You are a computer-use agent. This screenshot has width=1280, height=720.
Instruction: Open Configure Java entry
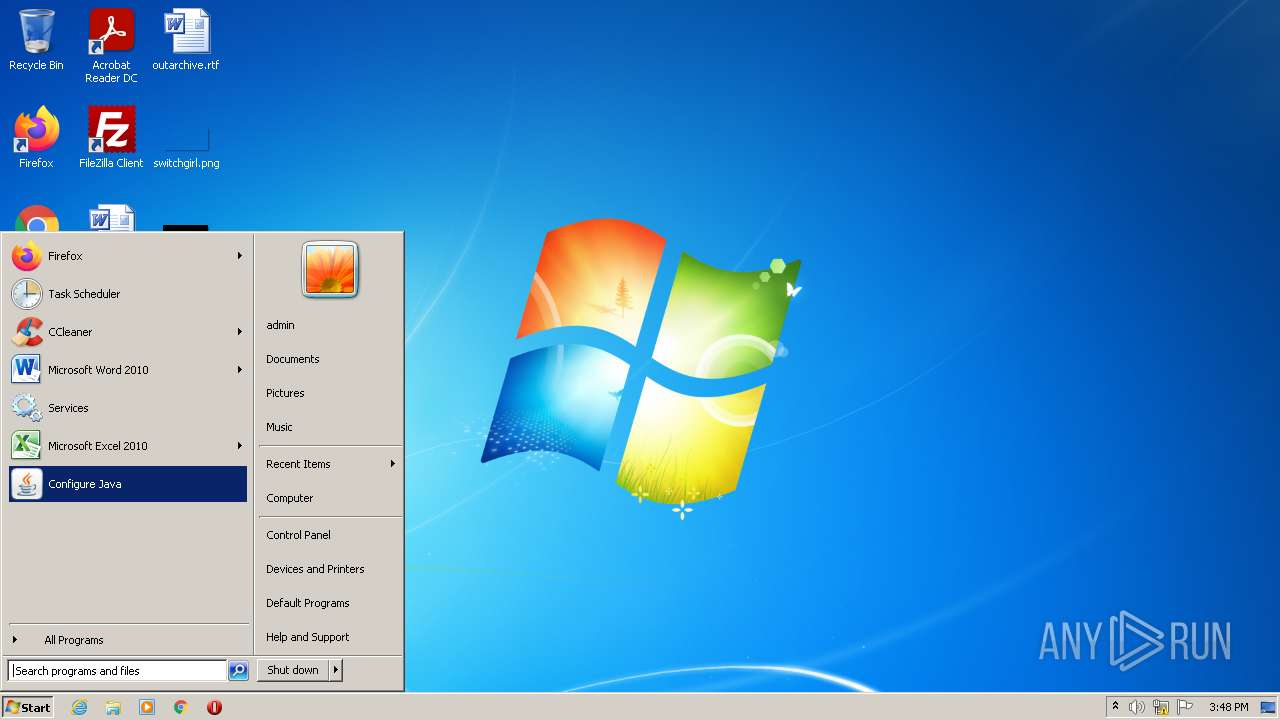pos(128,484)
